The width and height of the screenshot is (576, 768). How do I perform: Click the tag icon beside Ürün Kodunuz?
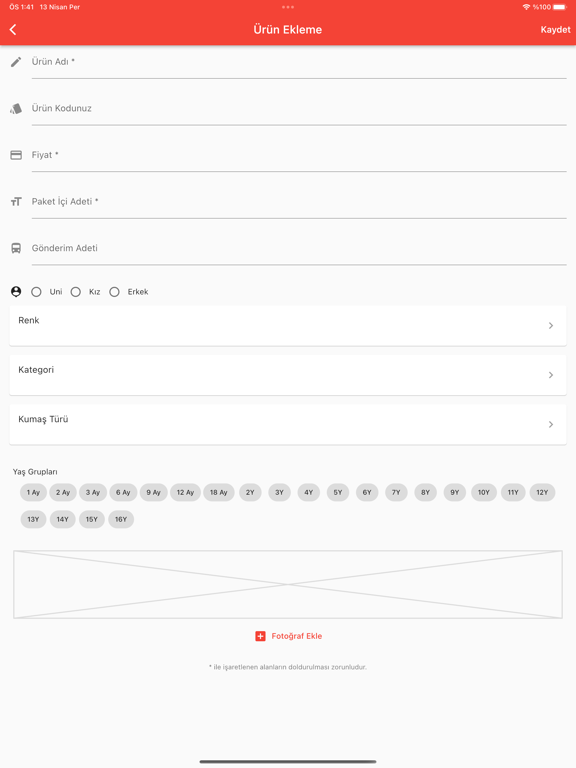[x=16, y=109]
